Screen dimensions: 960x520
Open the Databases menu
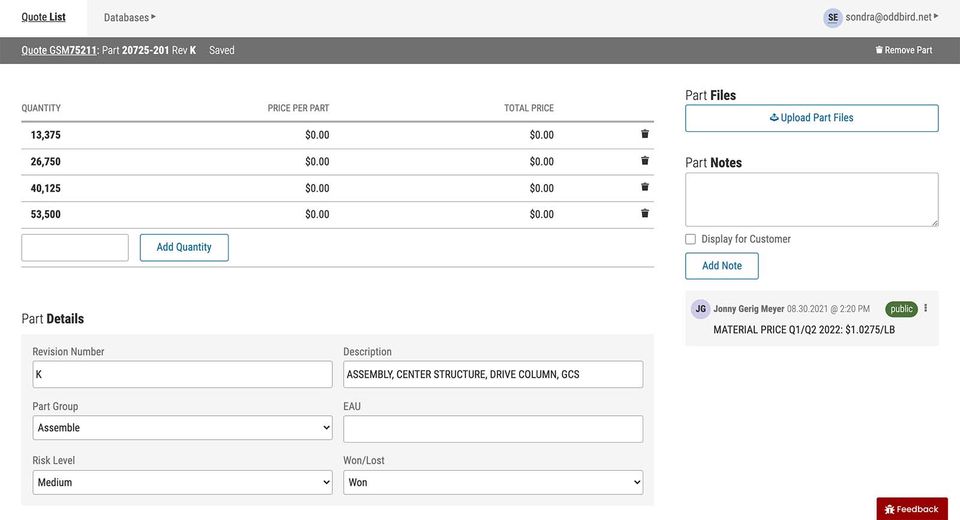[x=129, y=18]
